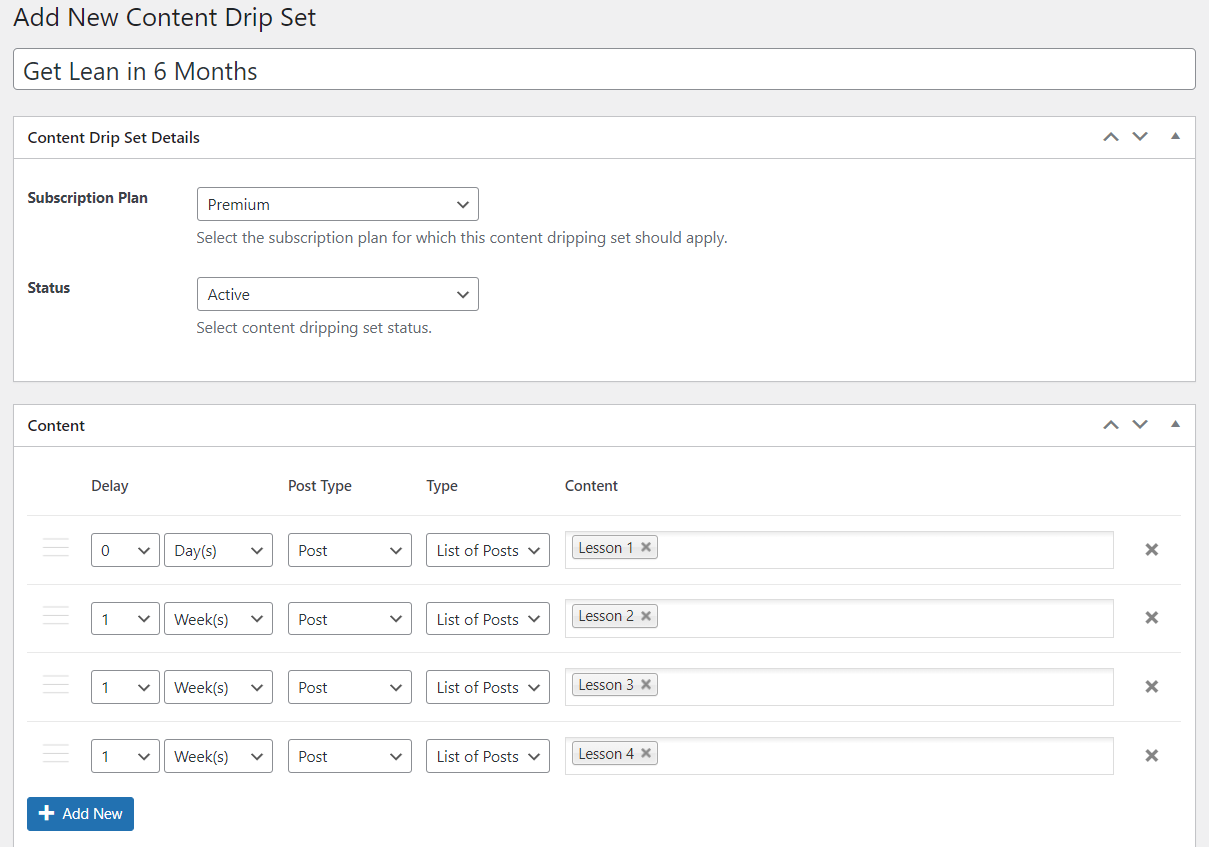Collapse the Content panel

pos(1176,424)
